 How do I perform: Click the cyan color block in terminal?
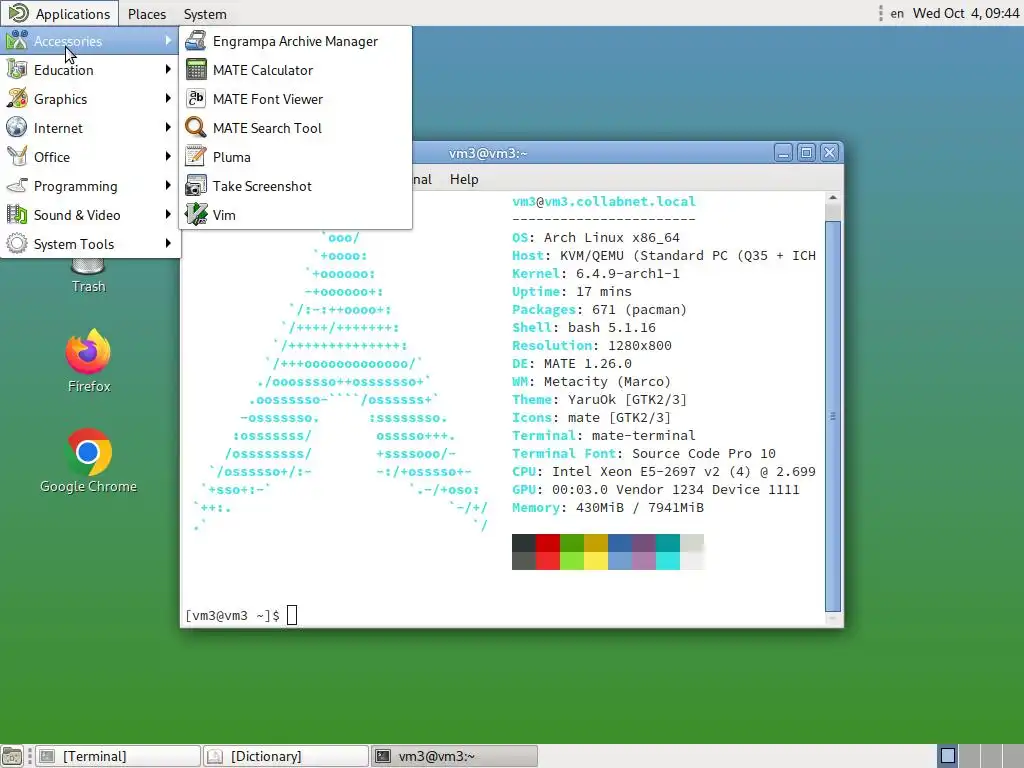tap(668, 561)
